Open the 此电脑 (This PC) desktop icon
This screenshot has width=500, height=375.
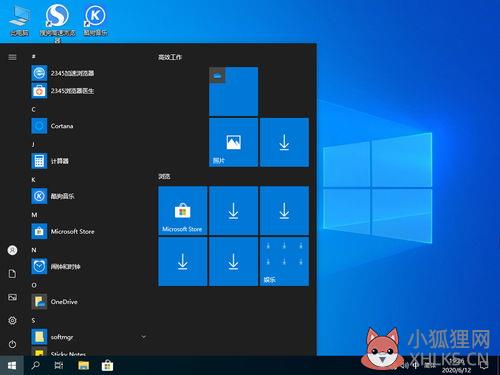[19, 21]
